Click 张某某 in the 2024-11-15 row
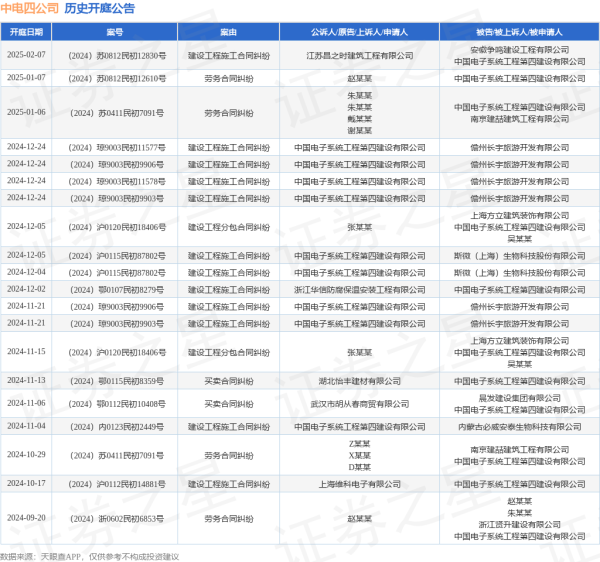 click(360, 352)
